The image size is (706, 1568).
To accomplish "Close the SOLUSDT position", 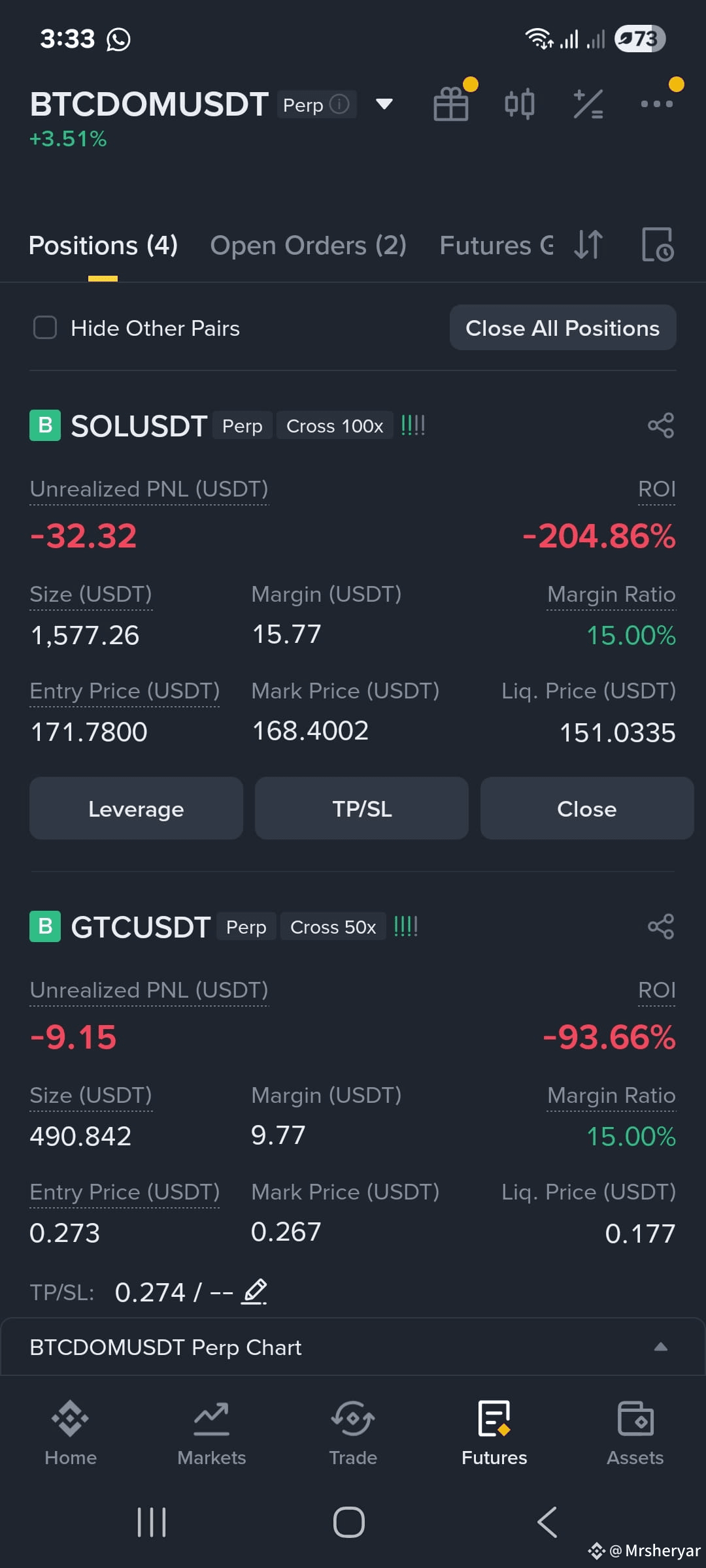I will (587, 808).
